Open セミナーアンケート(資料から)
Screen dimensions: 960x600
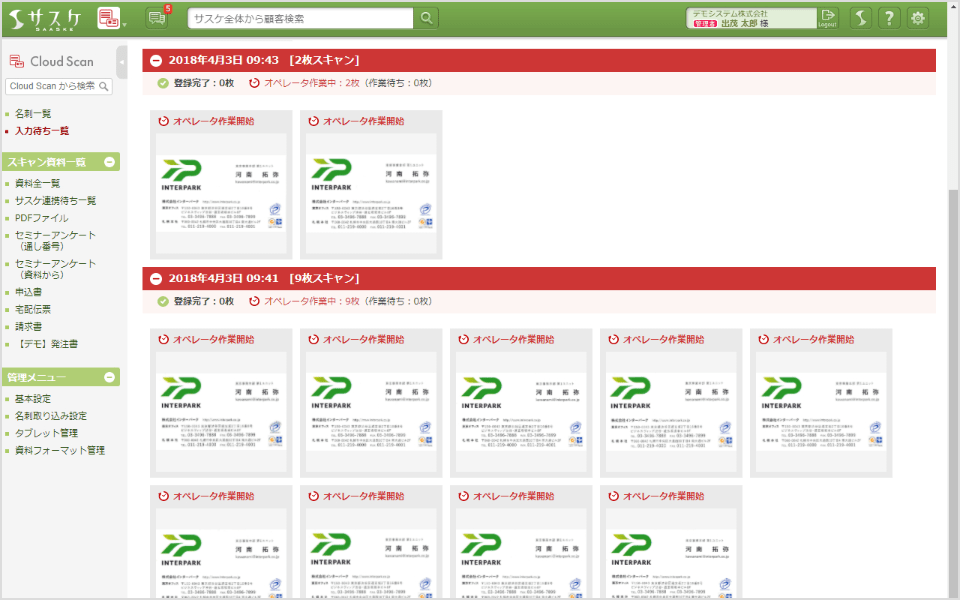click(55, 269)
